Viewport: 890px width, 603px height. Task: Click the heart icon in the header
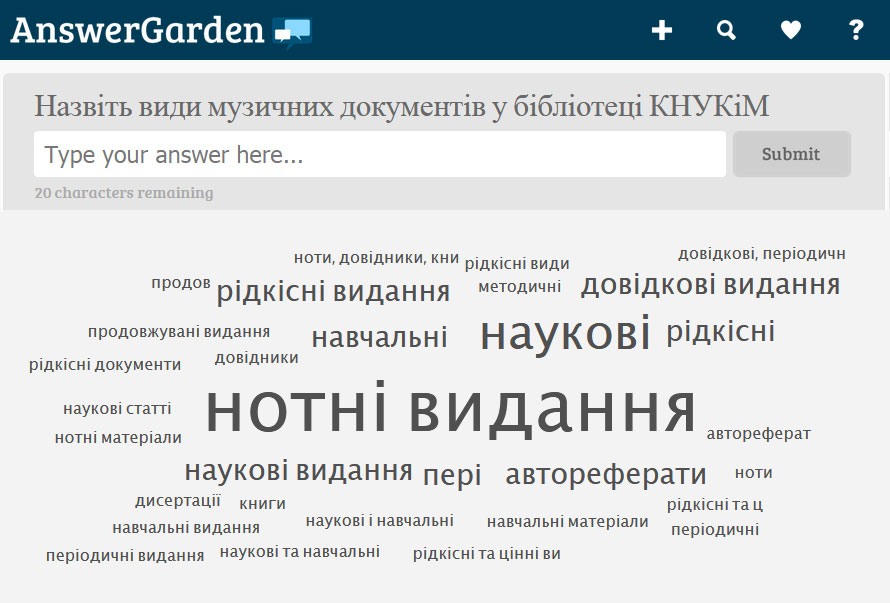tap(791, 30)
